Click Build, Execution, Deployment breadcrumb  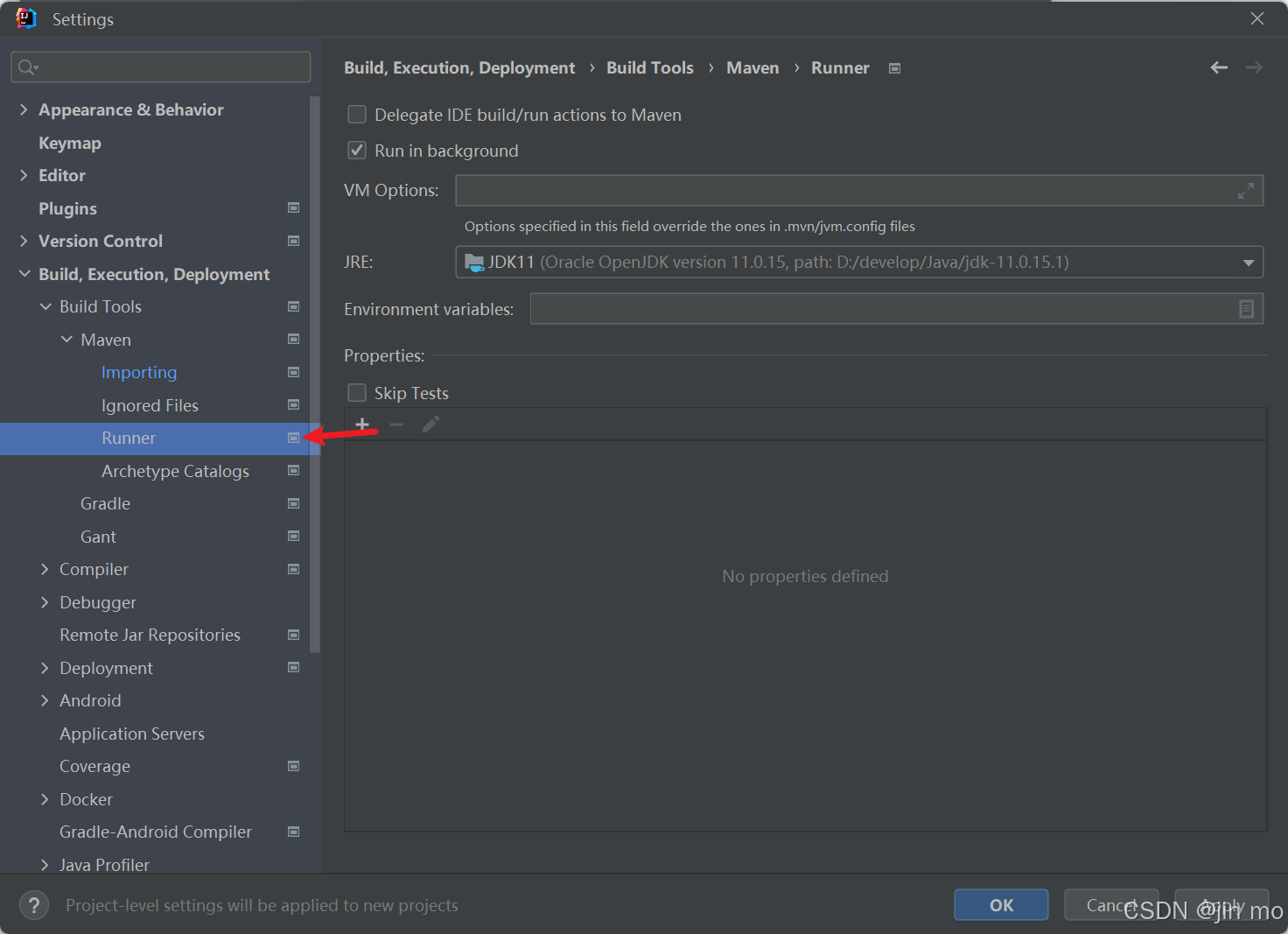[459, 67]
